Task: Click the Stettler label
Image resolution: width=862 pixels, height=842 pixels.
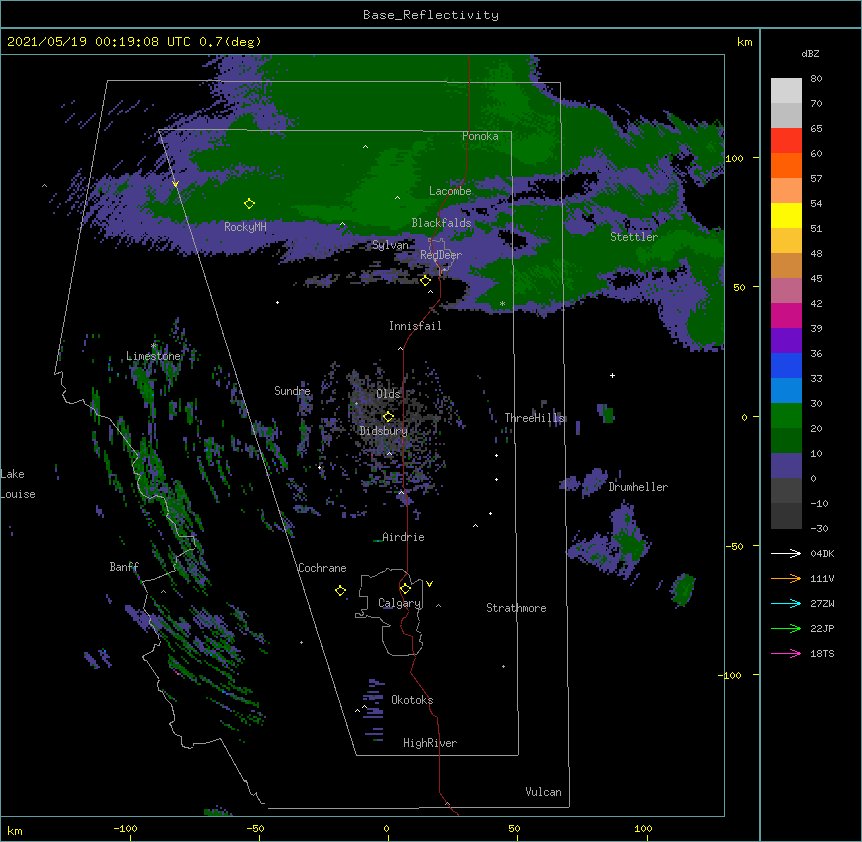Action: (634, 237)
